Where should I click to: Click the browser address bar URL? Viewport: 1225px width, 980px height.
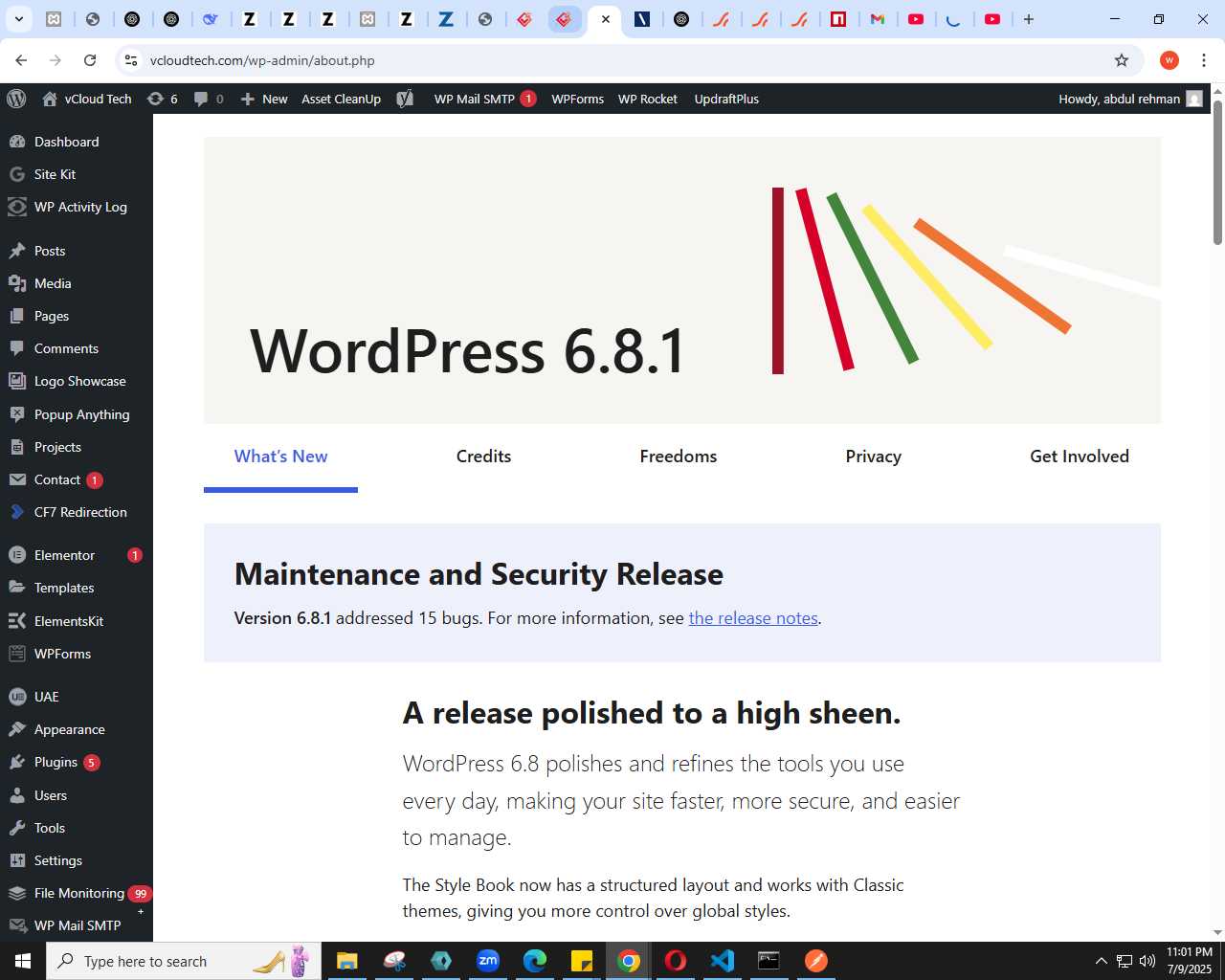click(262, 60)
